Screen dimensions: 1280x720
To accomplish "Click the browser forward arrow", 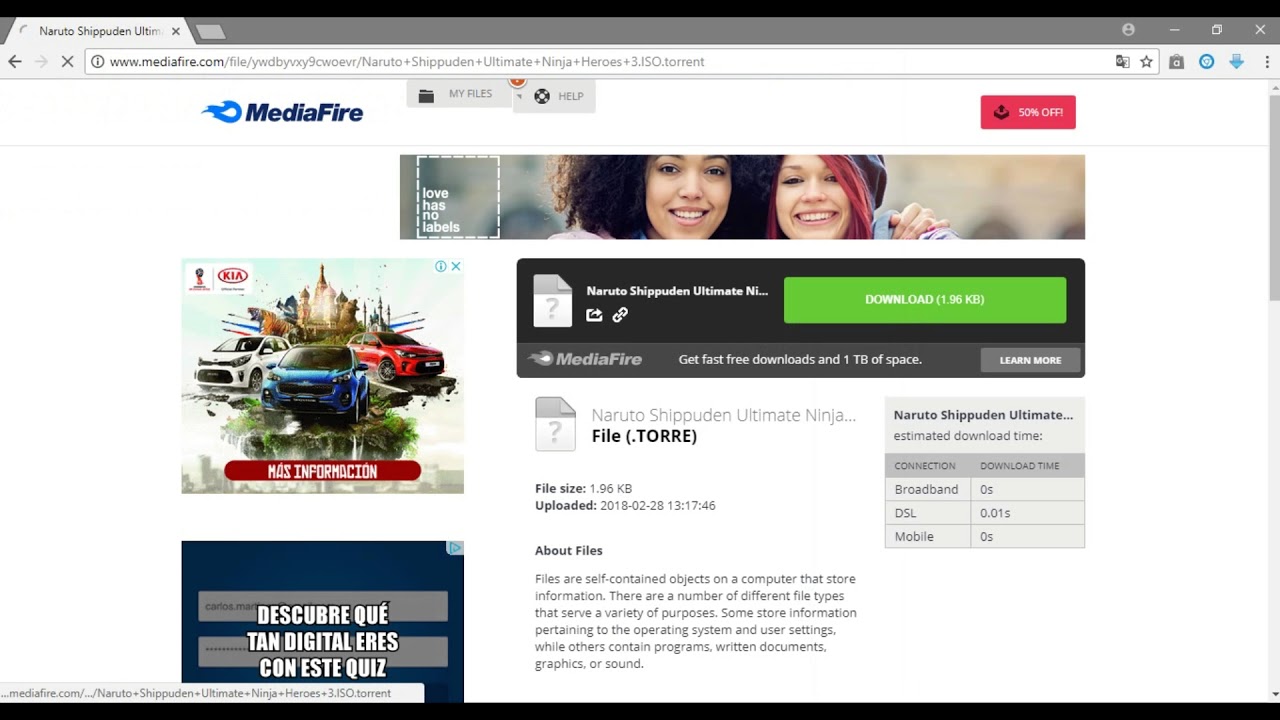I will tap(41, 62).
